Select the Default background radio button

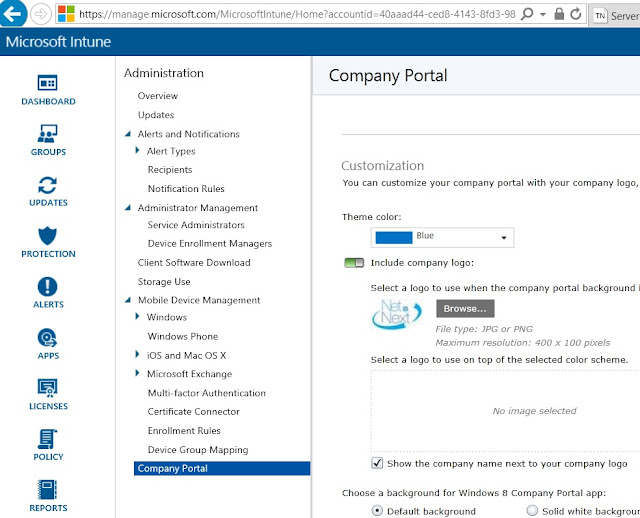click(377, 510)
